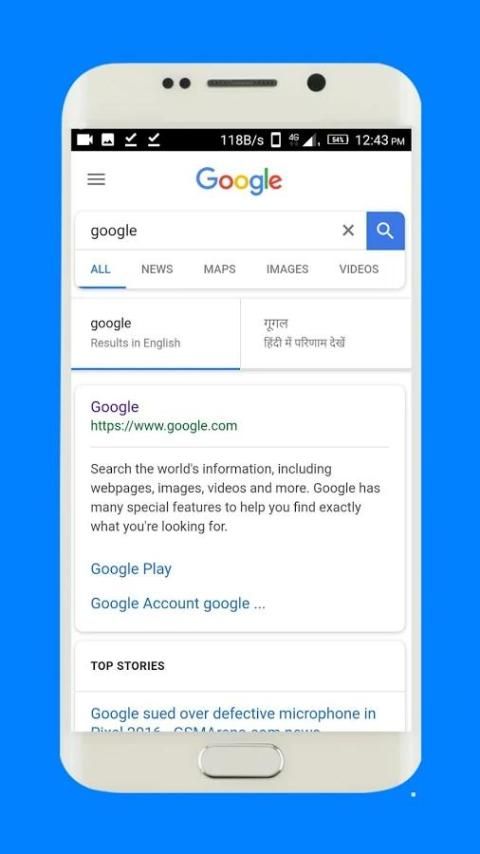Tap the battery indicator icon
The height and width of the screenshot is (854, 480).
click(337, 140)
